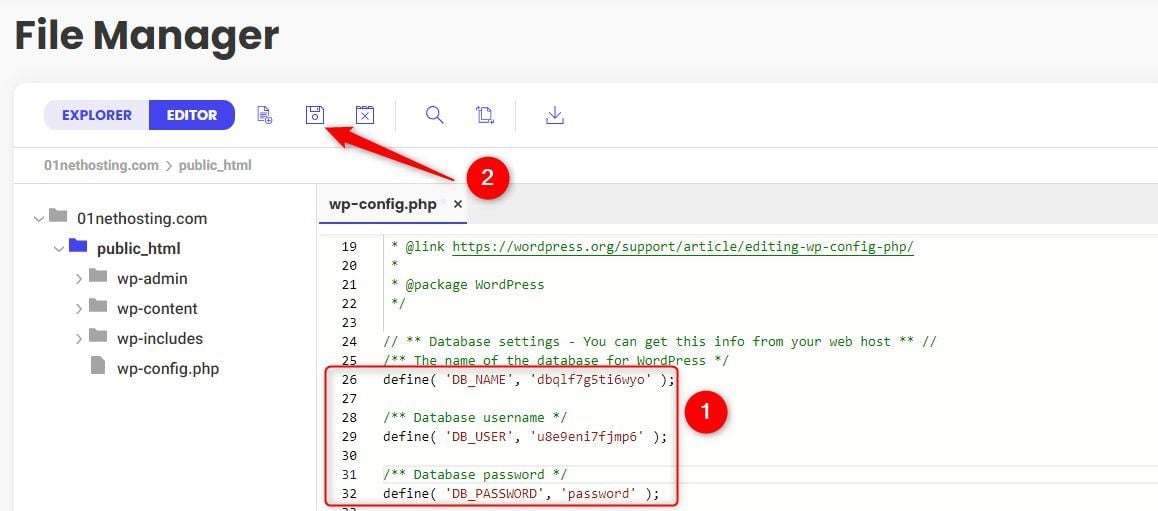Select the wp-admin folder name

click(x=152, y=279)
